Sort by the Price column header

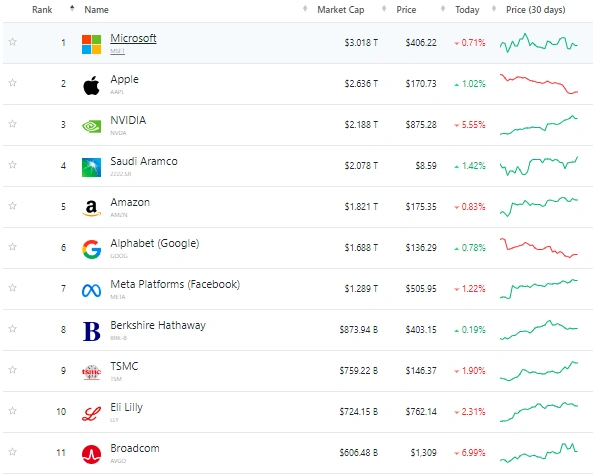tap(406, 10)
